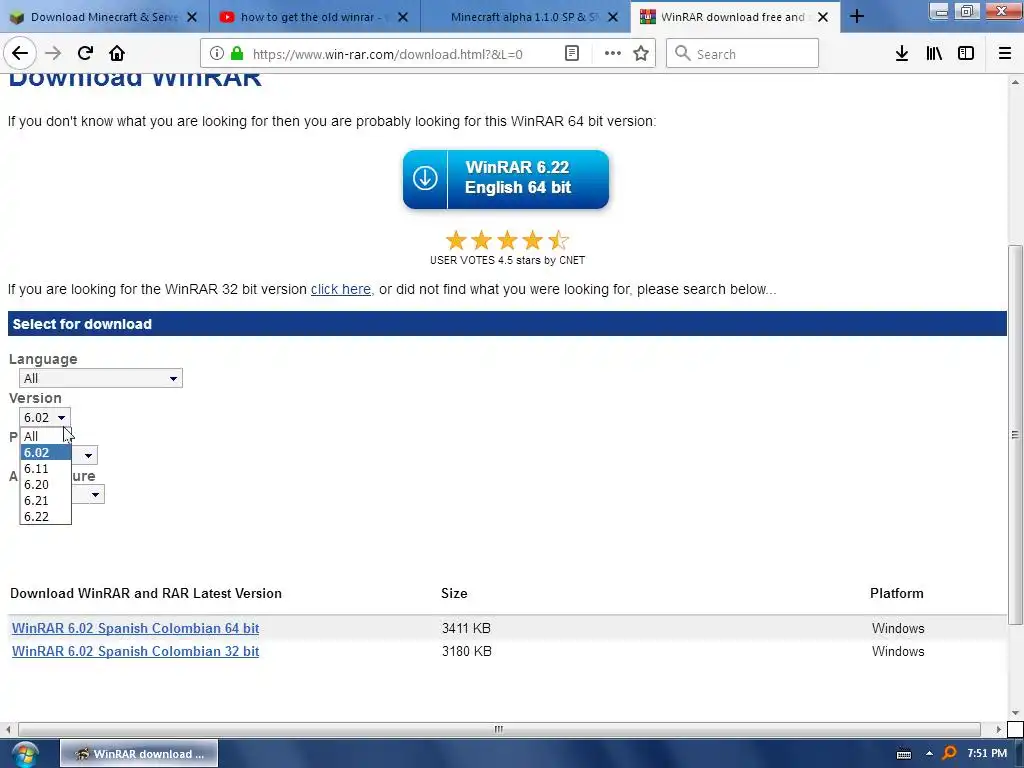Choose version 6.11 in the list
Screen dimensions: 1024x768
(x=45, y=469)
